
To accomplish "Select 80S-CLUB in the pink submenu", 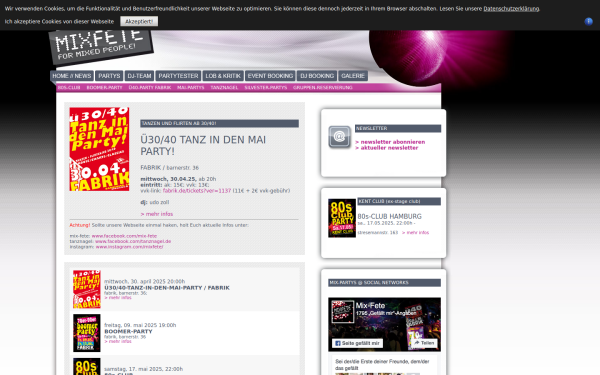I will coord(69,88).
